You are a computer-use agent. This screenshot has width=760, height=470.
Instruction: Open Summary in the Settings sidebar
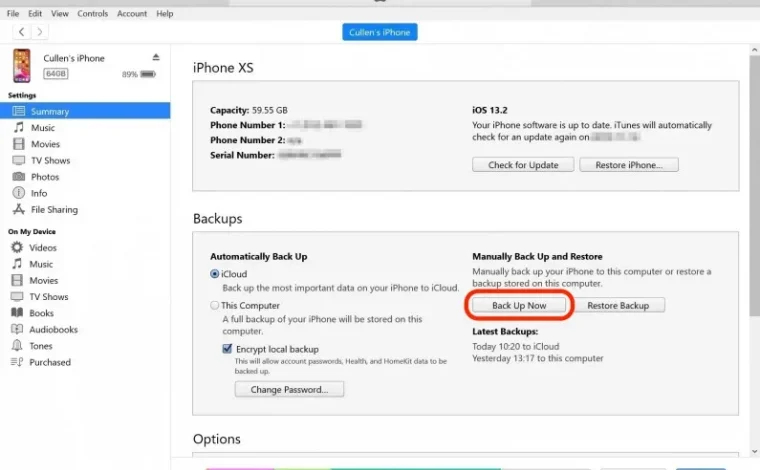click(85, 111)
